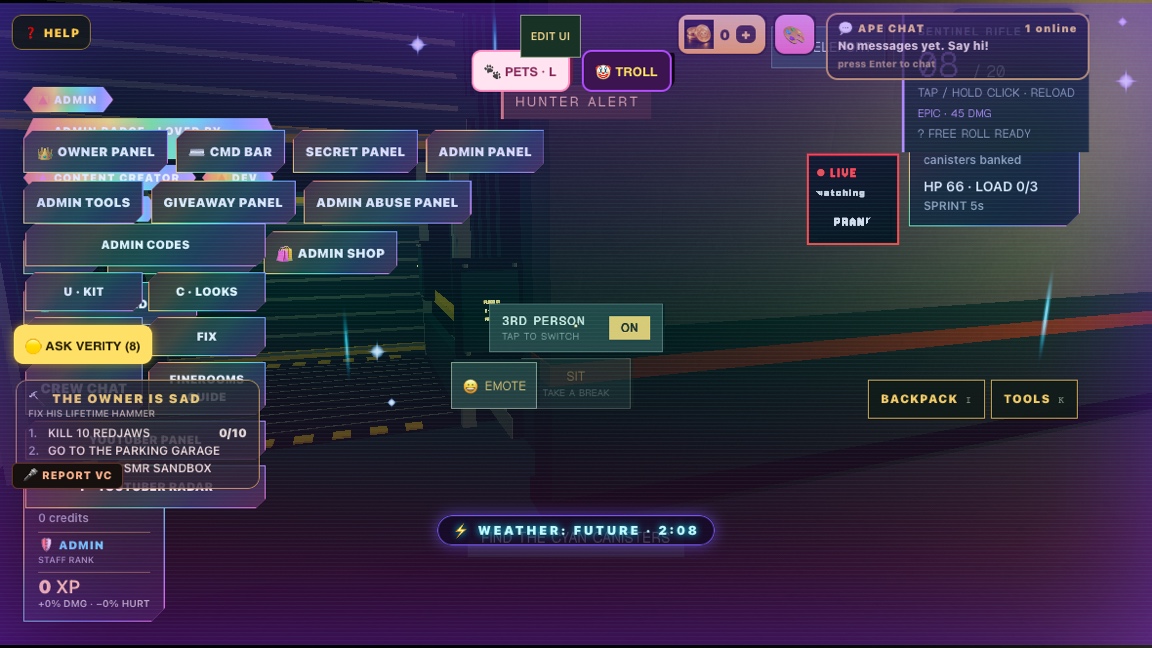
Task: Select the C · LOOKS button
Action: tap(206, 292)
